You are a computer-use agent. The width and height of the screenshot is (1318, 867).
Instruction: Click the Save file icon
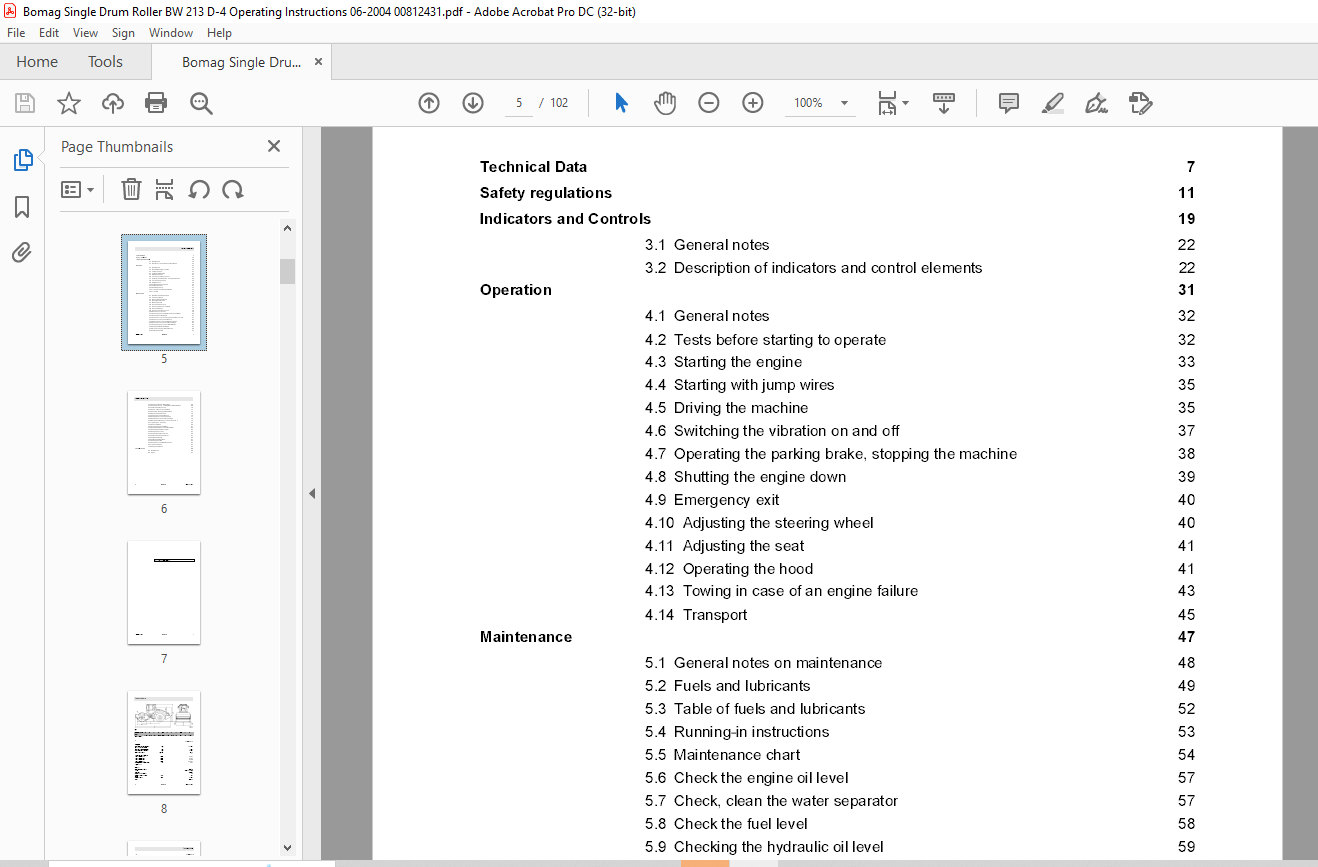tap(25, 103)
